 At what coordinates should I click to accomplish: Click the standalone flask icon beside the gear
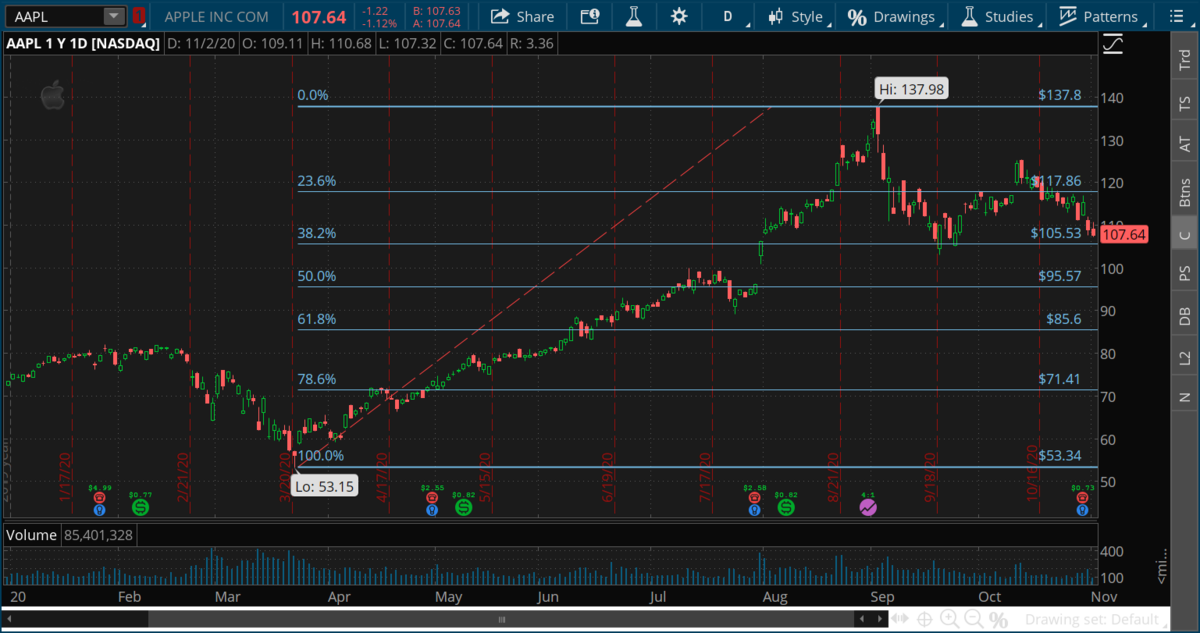(633, 16)
